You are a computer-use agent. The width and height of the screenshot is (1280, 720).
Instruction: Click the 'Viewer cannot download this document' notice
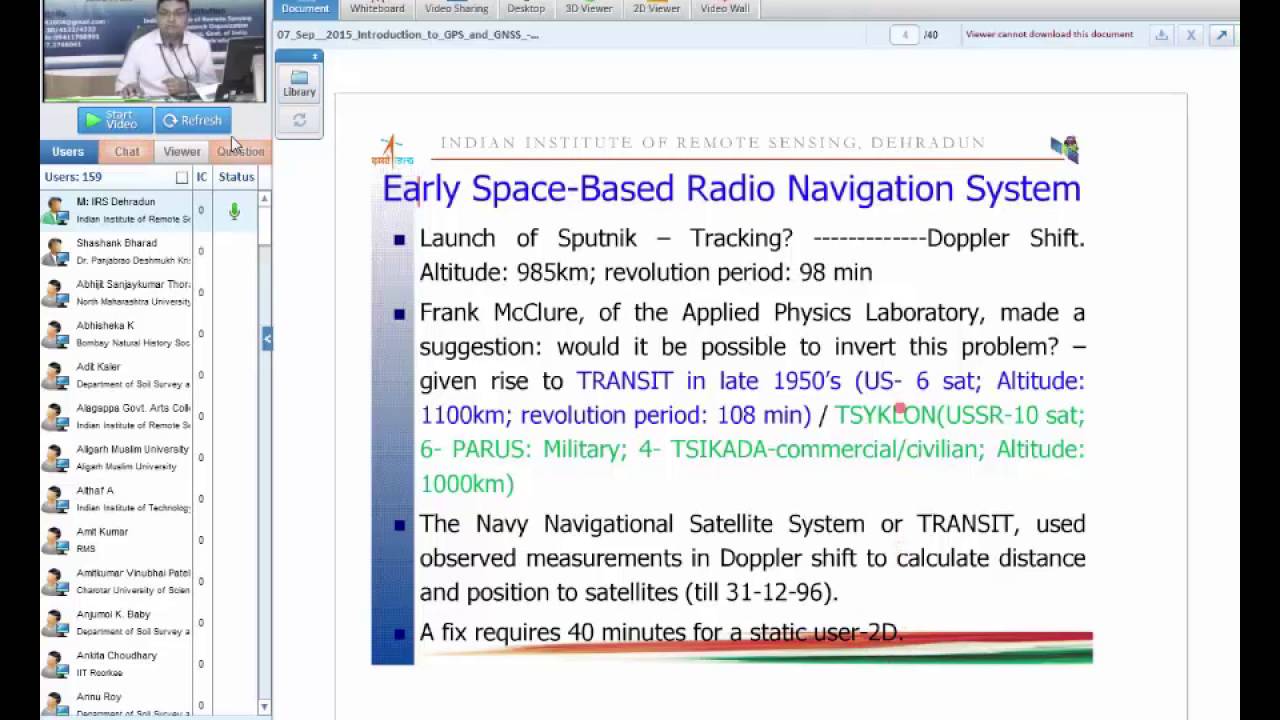tap(1049, 35)
